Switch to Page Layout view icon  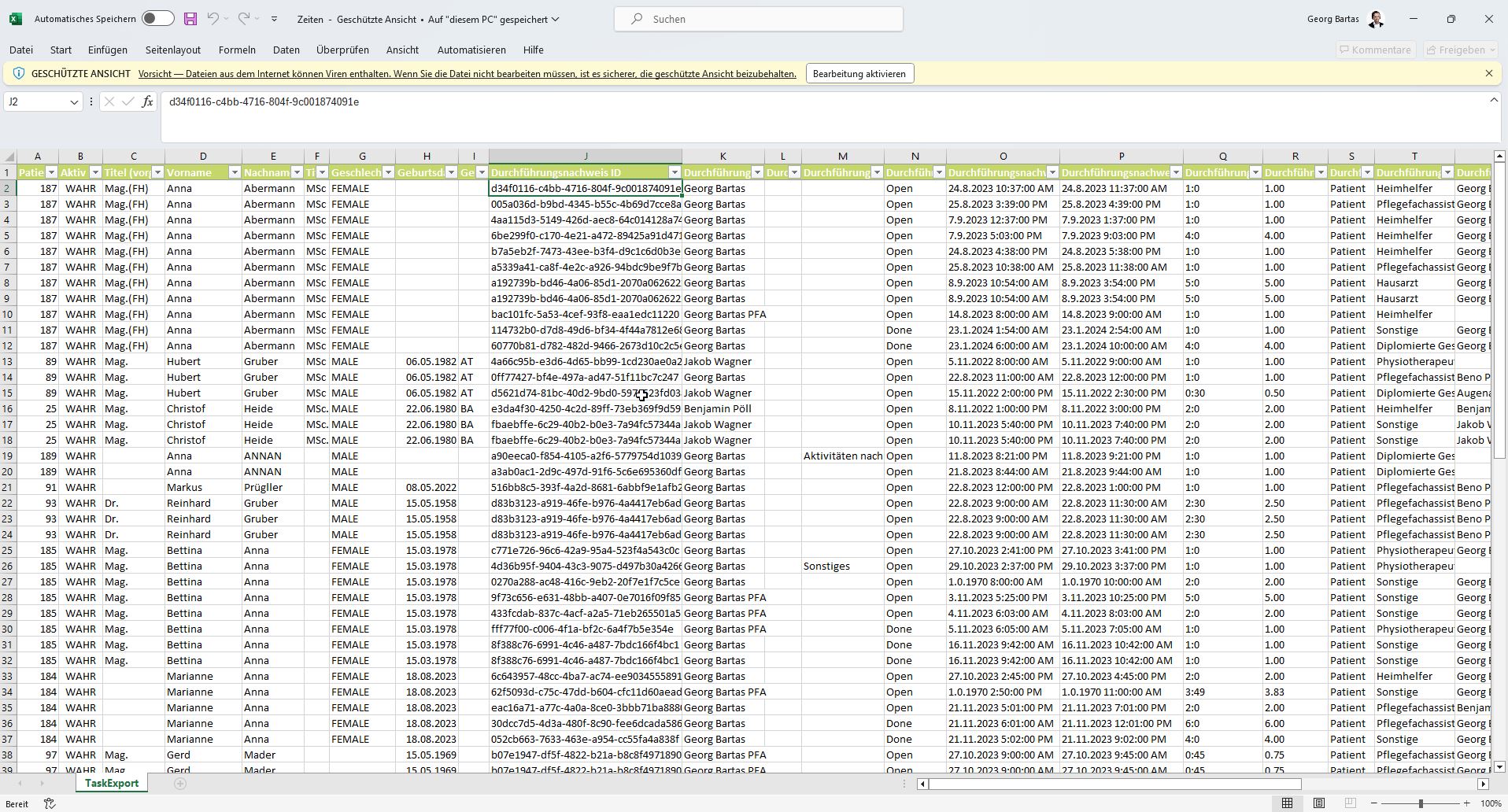(x=1319, y=803)
